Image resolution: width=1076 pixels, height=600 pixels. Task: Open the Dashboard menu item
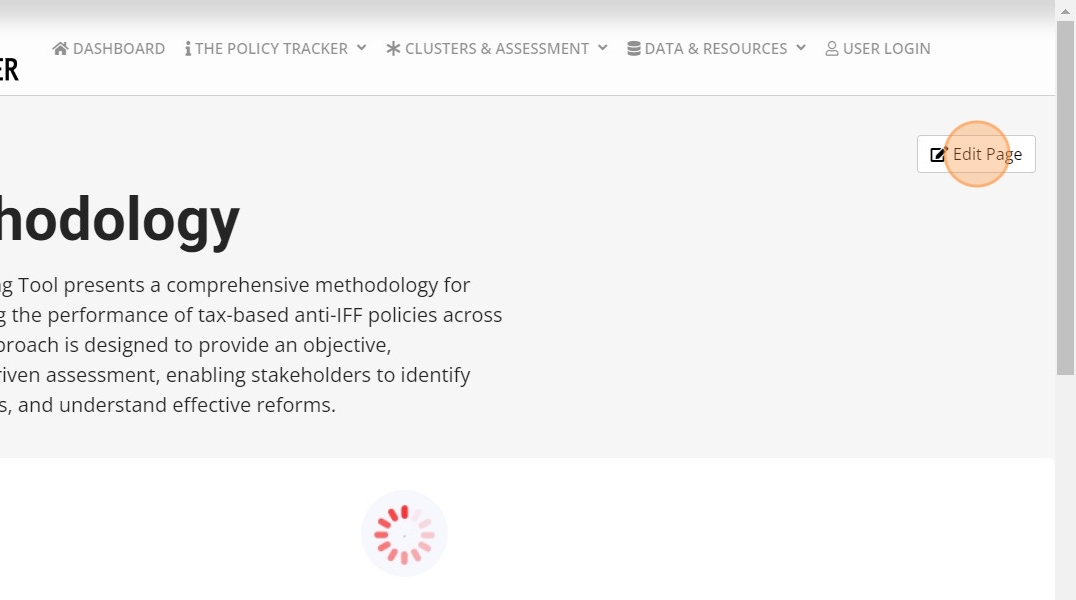118,48
